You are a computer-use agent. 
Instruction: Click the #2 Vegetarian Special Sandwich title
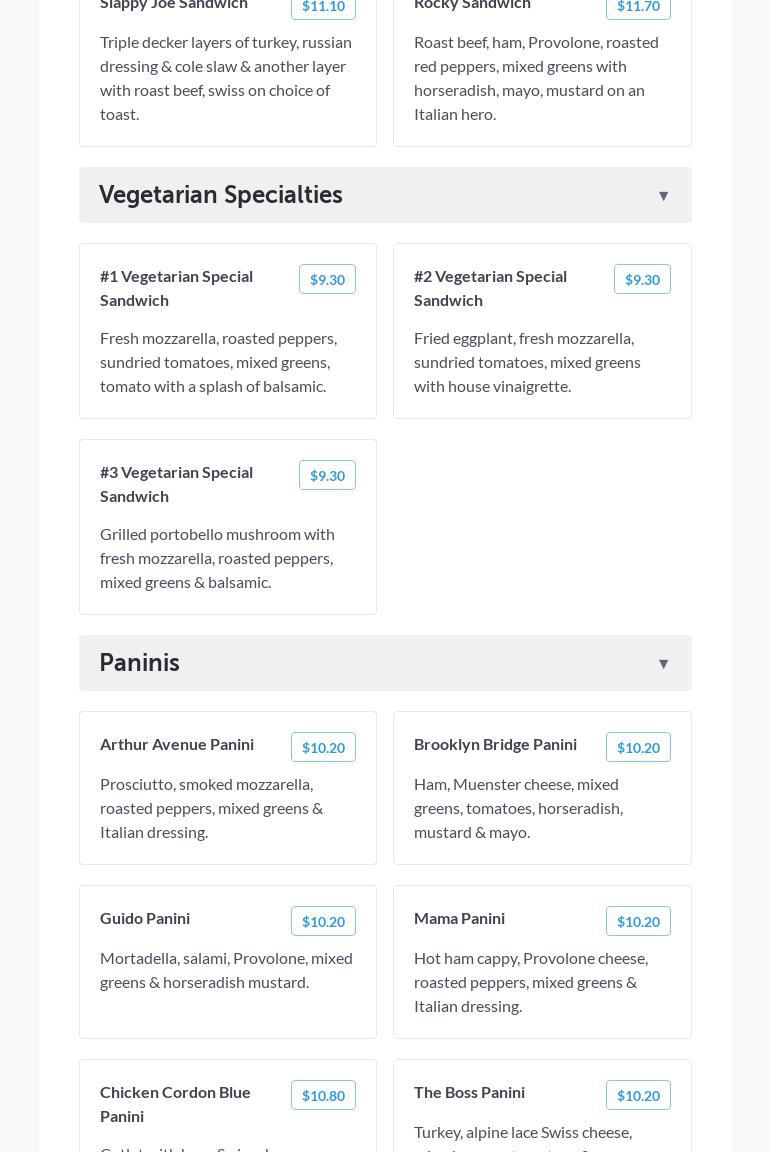[x=490, y=288]
